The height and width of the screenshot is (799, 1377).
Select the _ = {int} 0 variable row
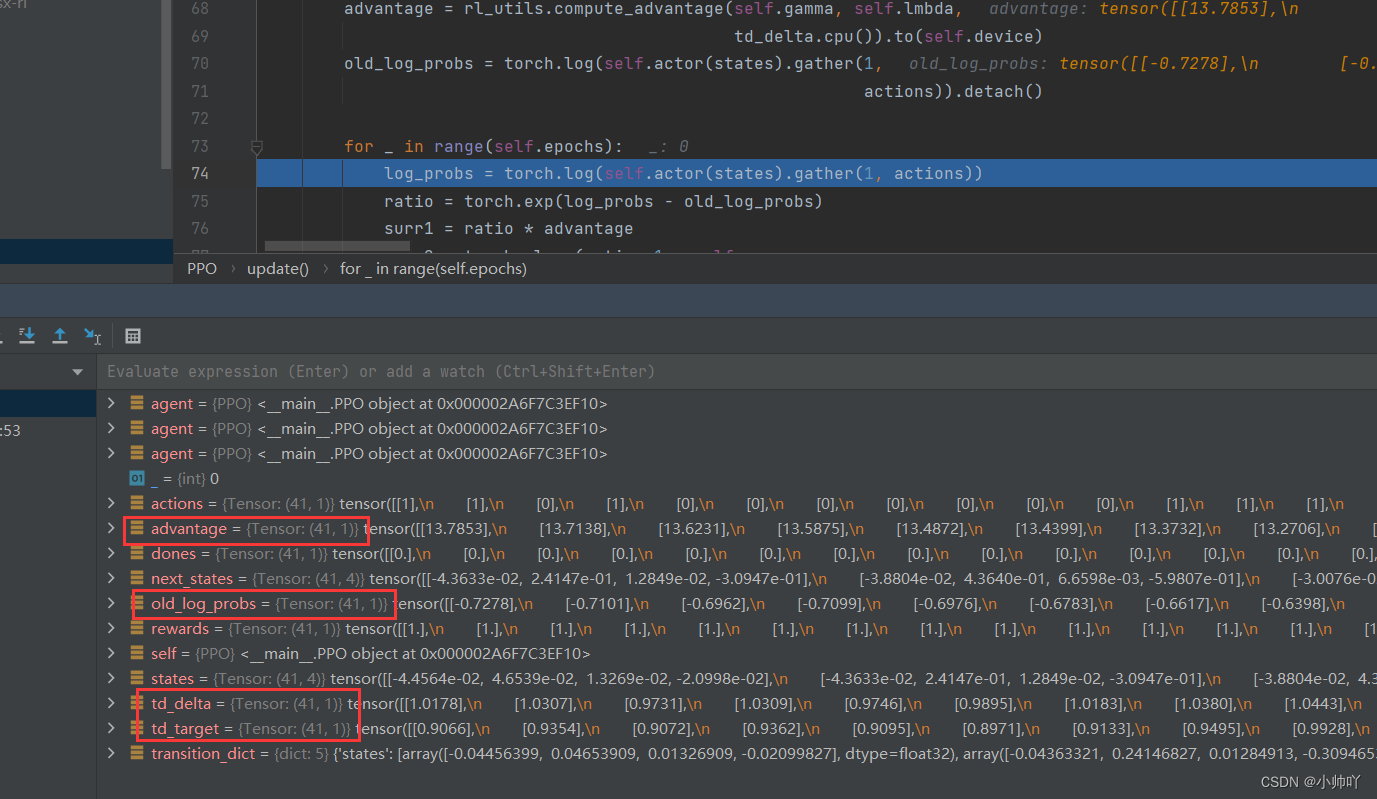coord(185,478)
